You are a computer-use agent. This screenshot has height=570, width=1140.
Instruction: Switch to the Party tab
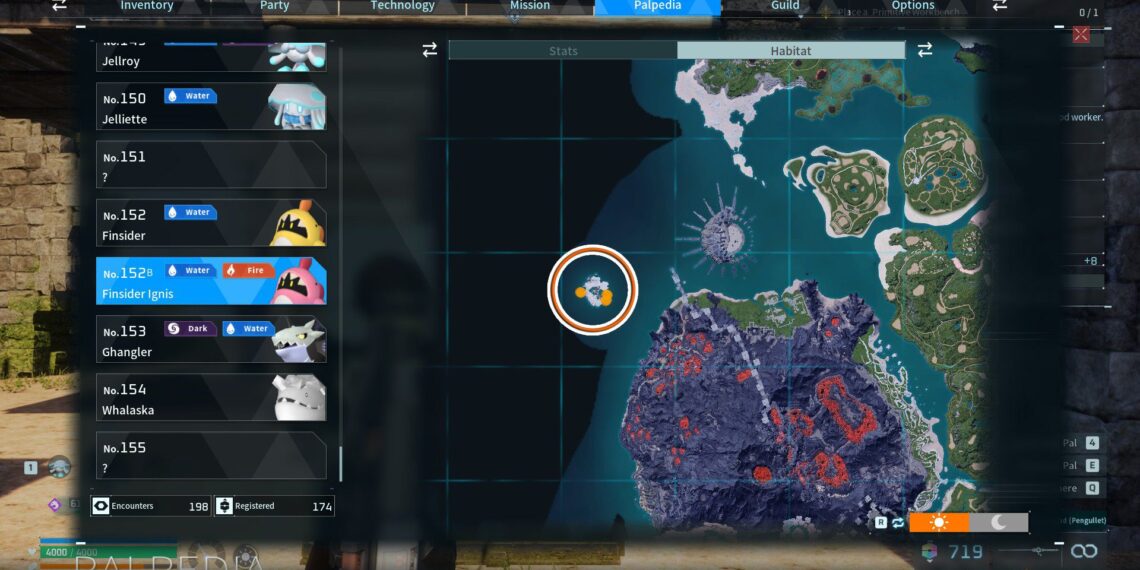pyautogui.click(x=275, y=7)
